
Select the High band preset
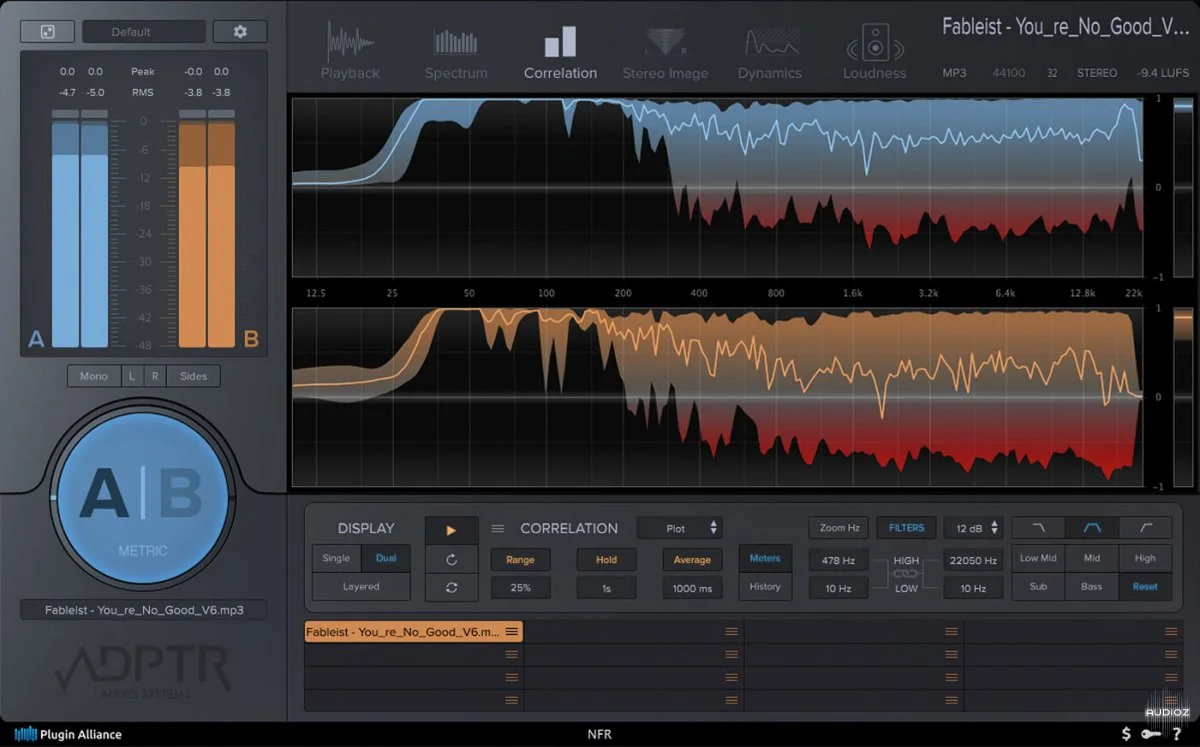point(1145,558)
